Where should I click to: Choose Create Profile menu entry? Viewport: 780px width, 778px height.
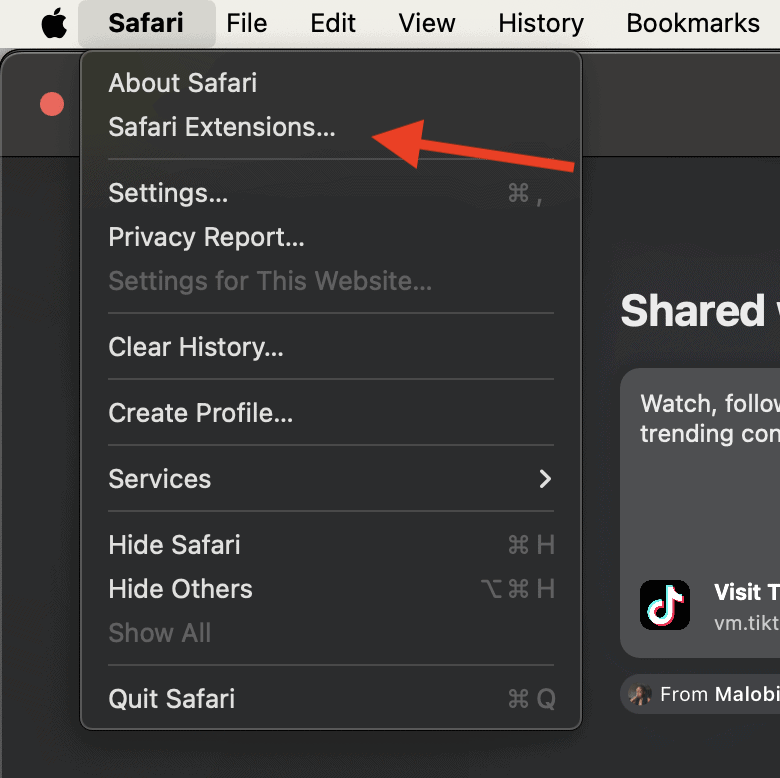tap(201, 413)
